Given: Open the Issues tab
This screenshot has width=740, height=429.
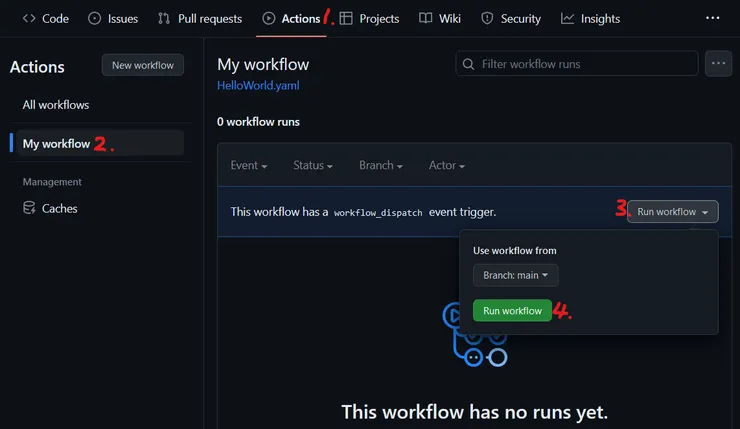Looking at the screenshot, I should click(x=113, y=18).
